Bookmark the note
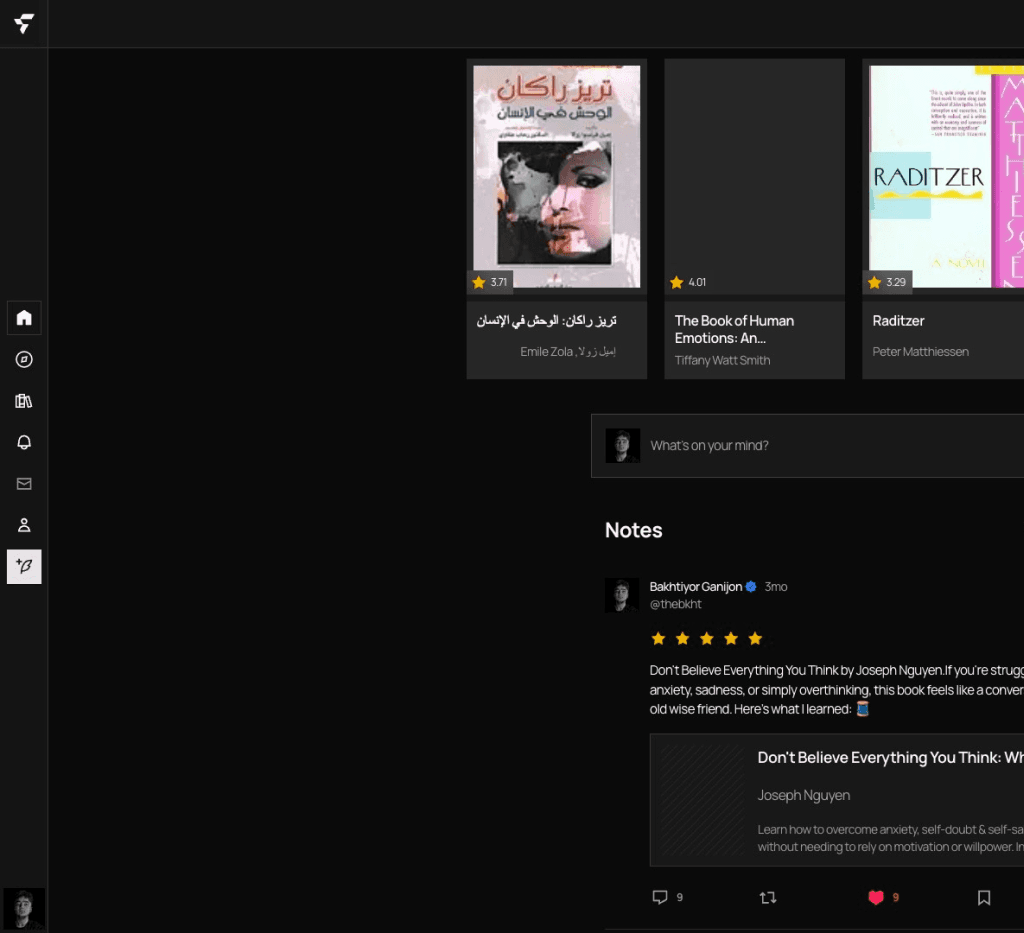This screenshot has width=1024, height=933. (984, 898)
